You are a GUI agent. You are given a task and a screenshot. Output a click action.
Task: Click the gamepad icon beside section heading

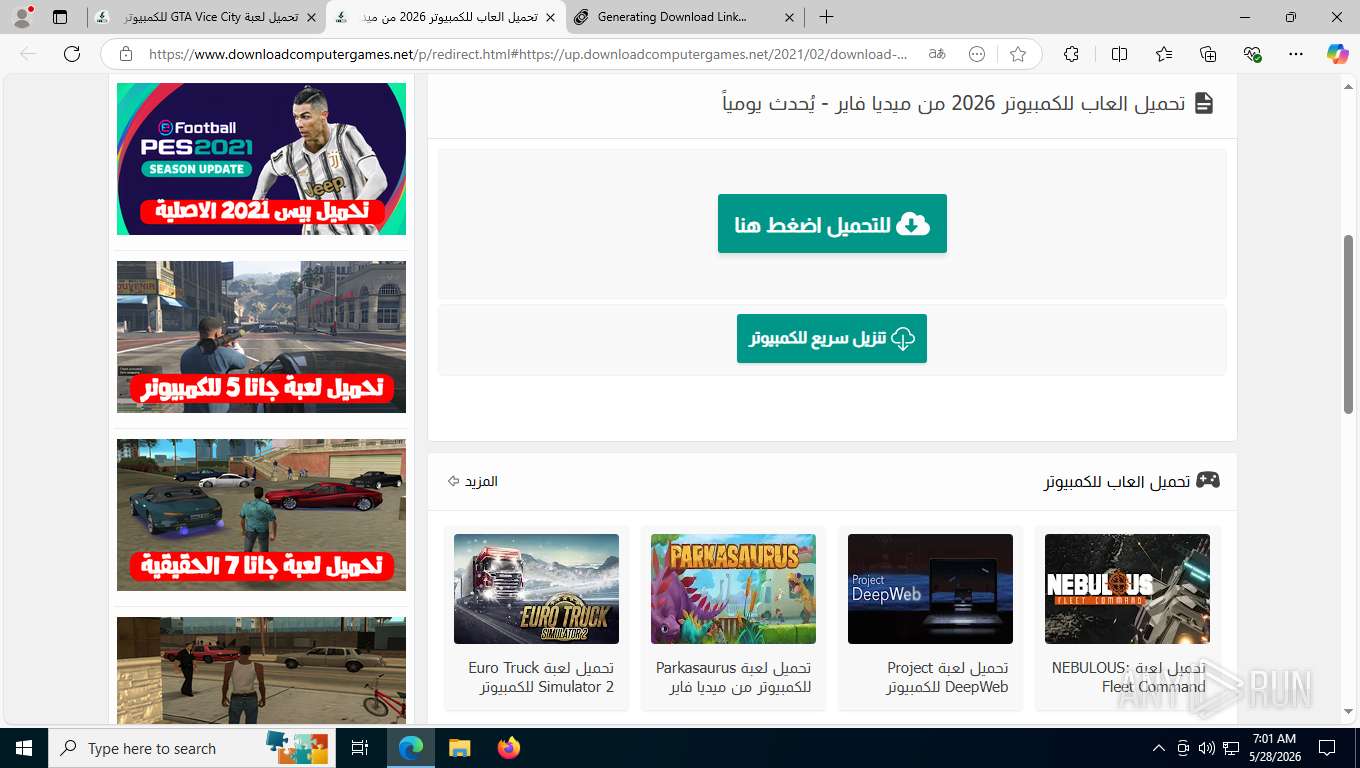click(x=1208, y=480)
